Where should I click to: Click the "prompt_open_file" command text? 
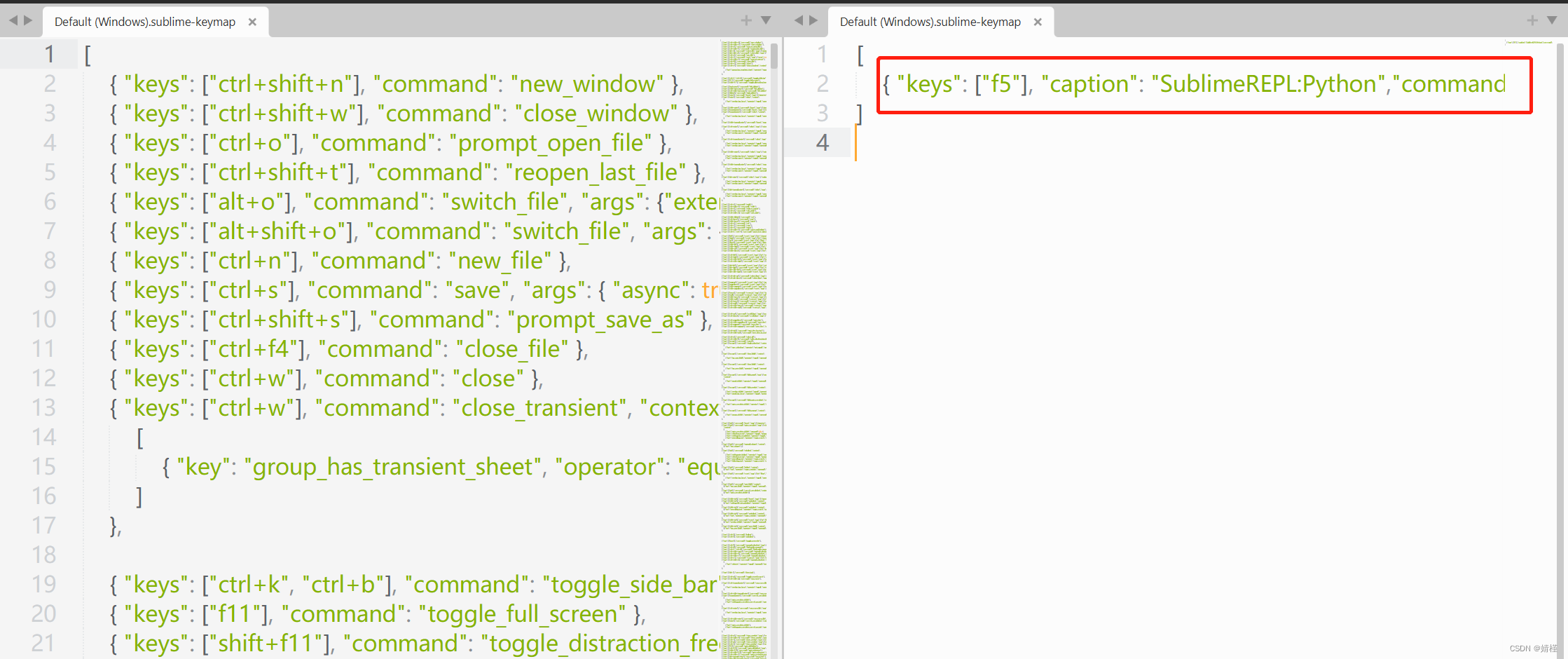(551, 143)
